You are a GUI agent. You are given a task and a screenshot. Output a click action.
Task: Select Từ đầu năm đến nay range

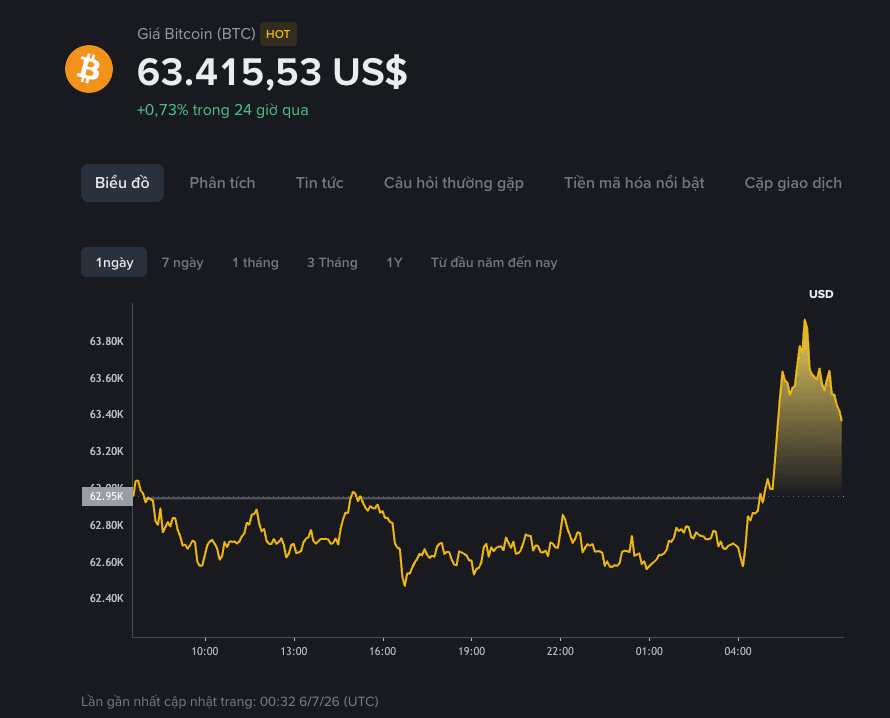pos(494,262)
